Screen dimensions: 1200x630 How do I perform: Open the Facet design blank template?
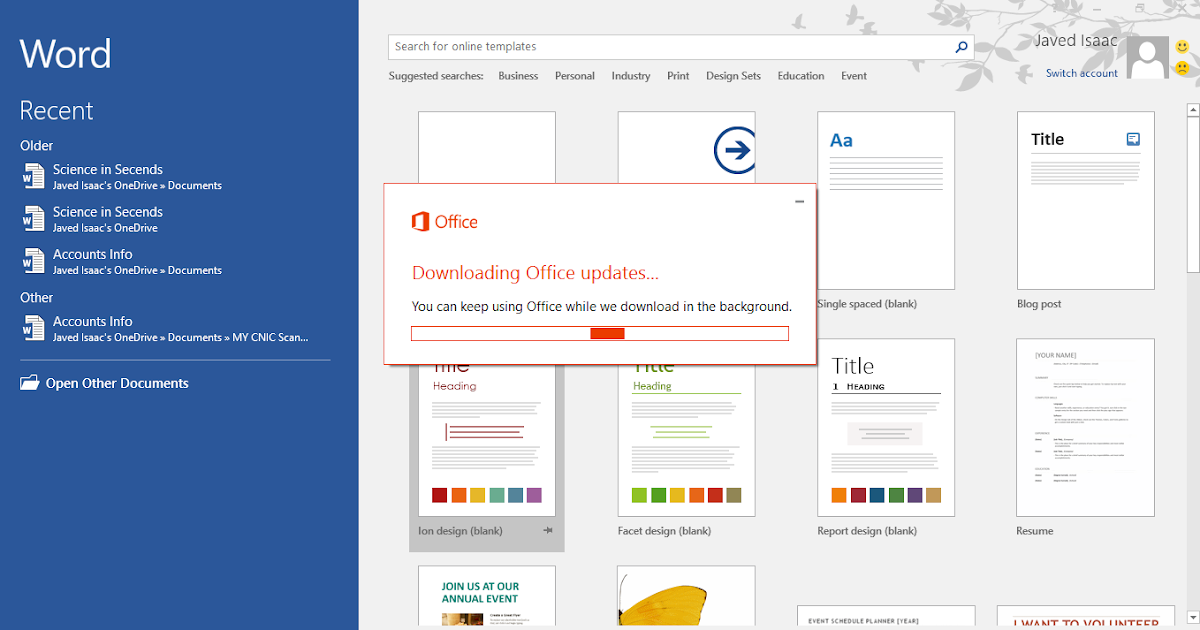click(686, 440)
